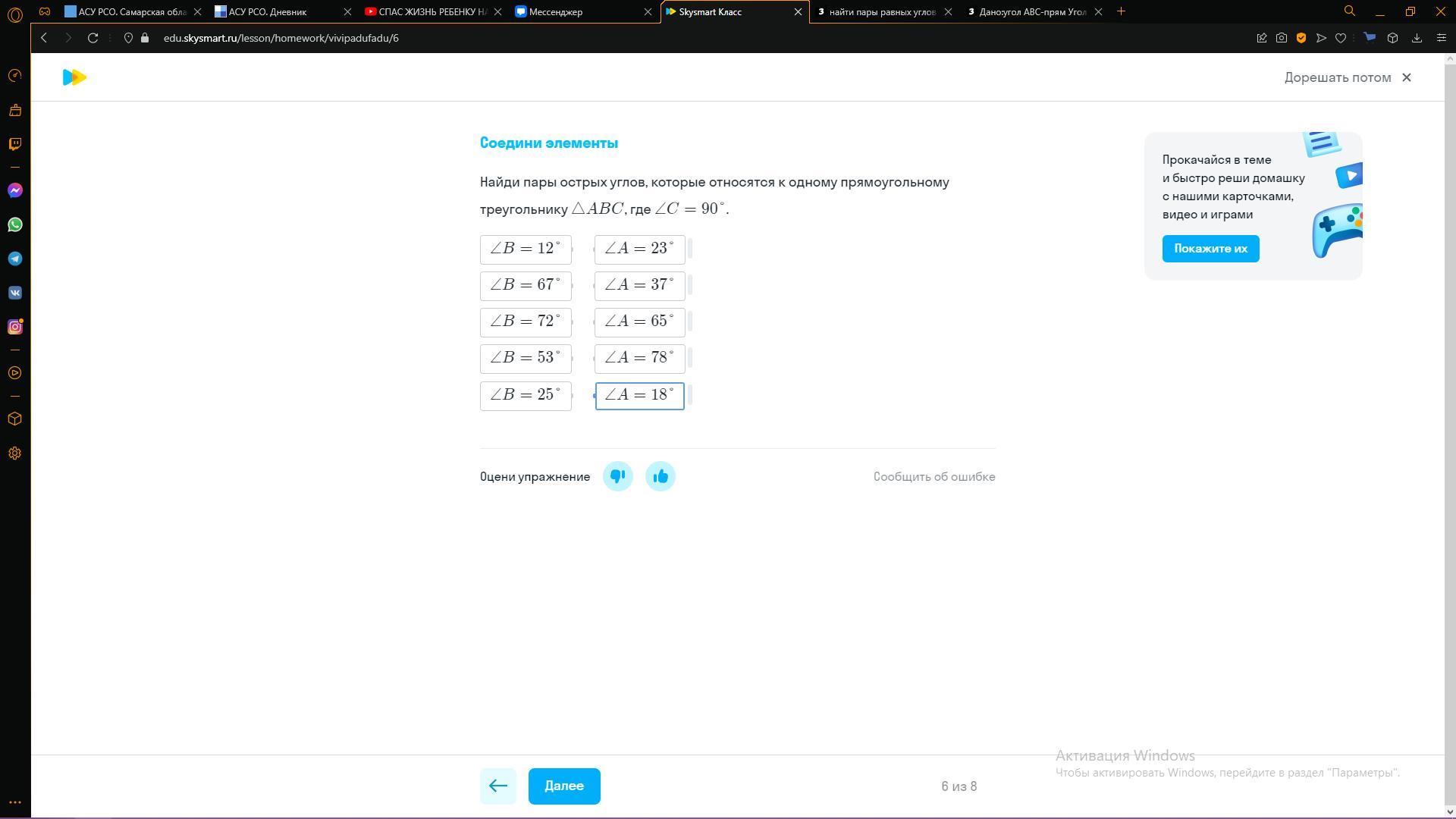This screenshot has width=1456, height=819.
Task: Open Telegram in the Opera sidebar
Action: click(15, 259)
